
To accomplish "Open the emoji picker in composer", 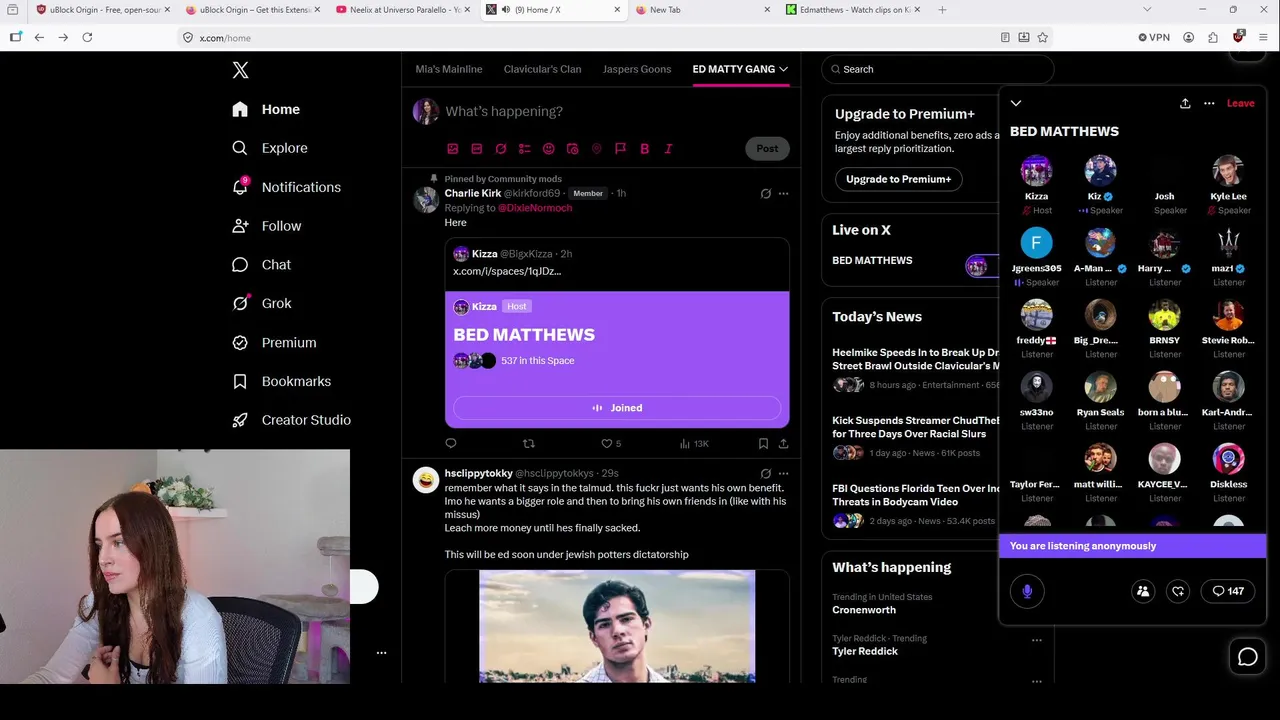I will 548,149.
